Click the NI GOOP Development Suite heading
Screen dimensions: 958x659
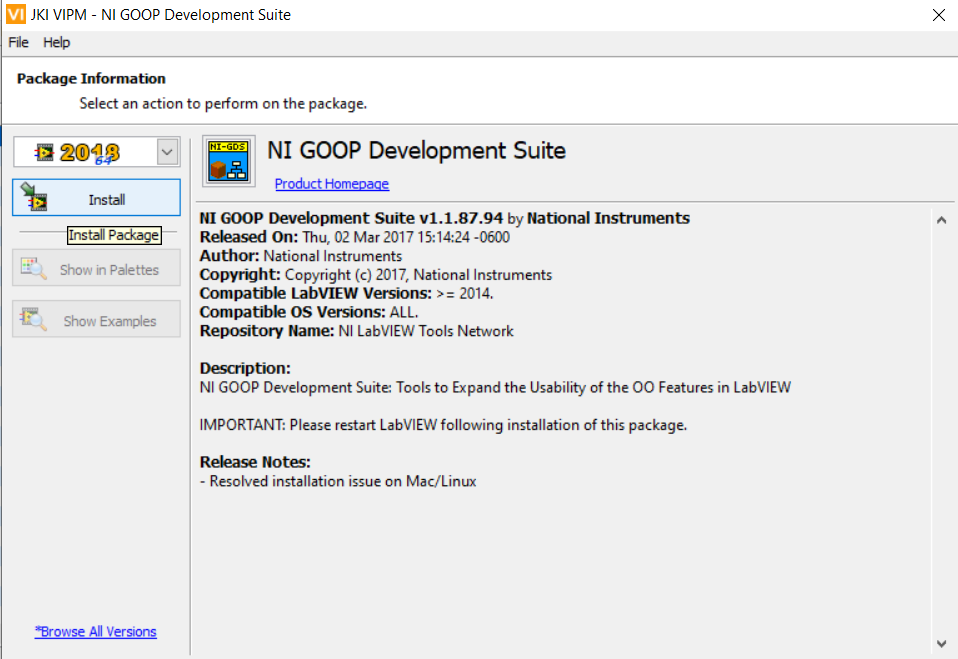pos(417,150)
